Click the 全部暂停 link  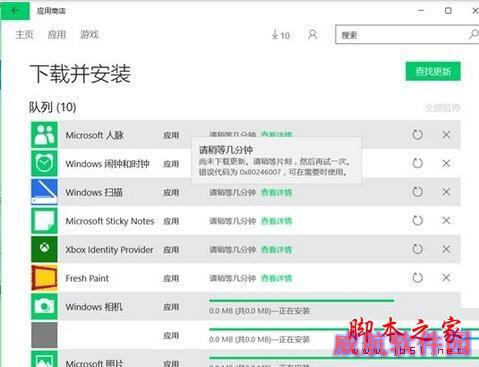click(442, 108)
